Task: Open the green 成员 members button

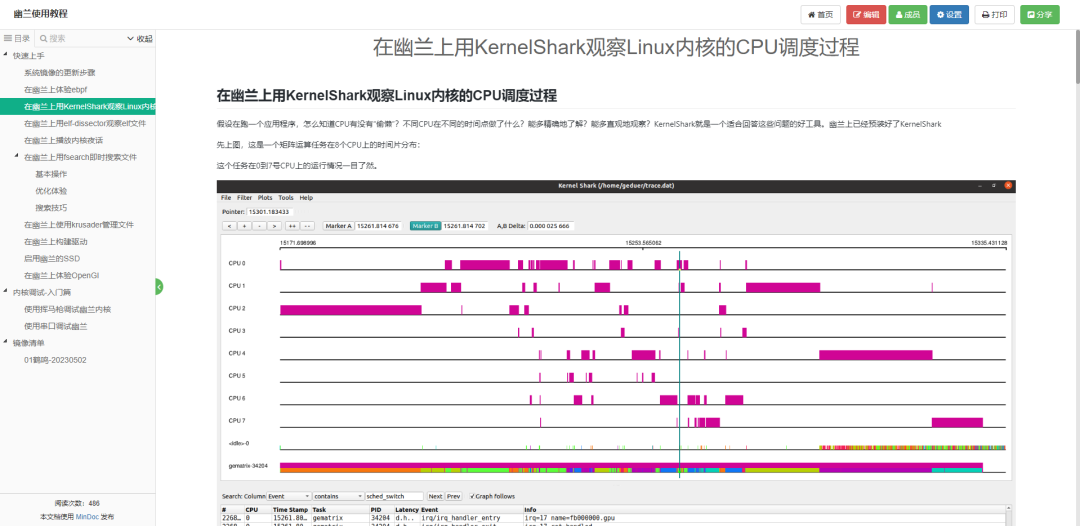Action: [x=907, y=14]
